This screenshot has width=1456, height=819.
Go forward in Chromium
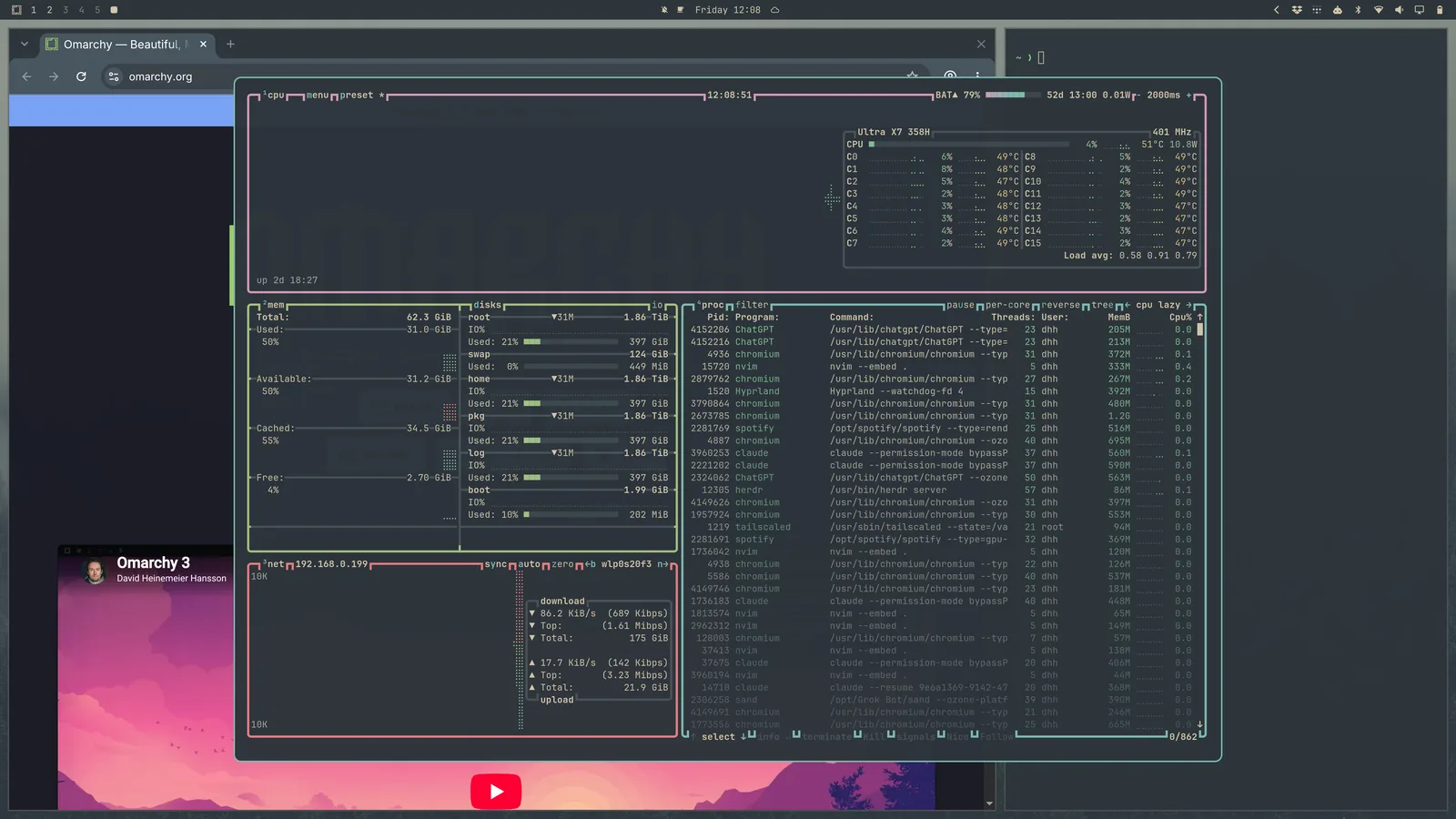[x=54, y=76]
